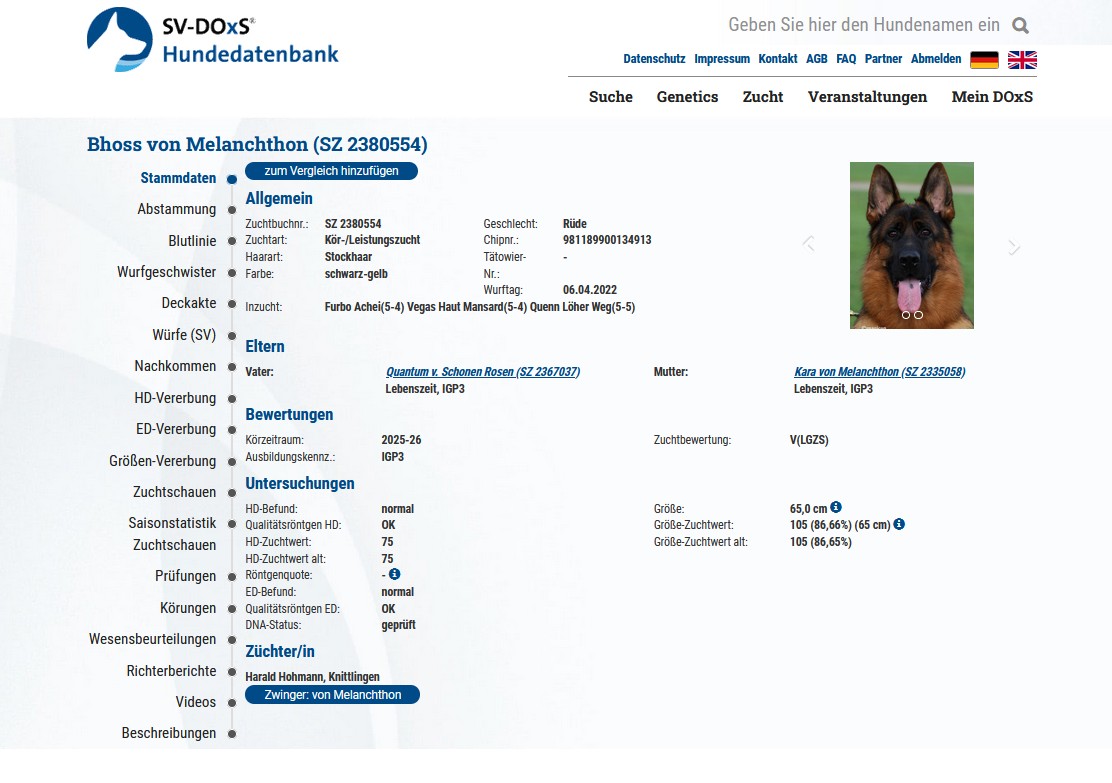Go to Abstammung section in sidebar
Image resolution: width=1112 pixels, height=783 pixels.
176,209
